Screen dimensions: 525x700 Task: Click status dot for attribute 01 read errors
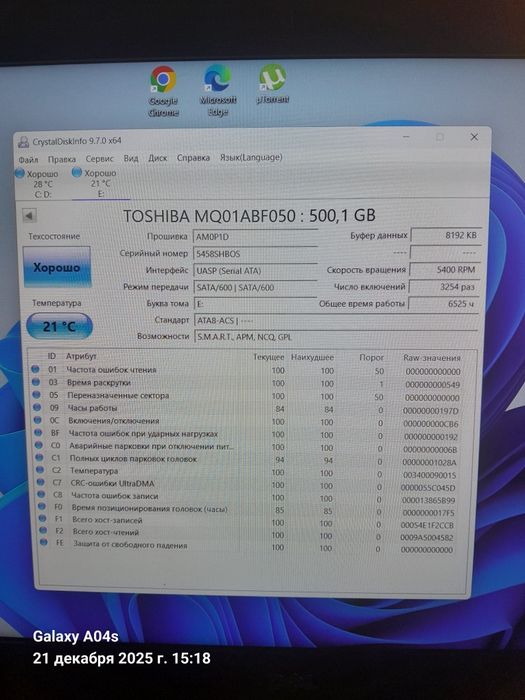35,369
